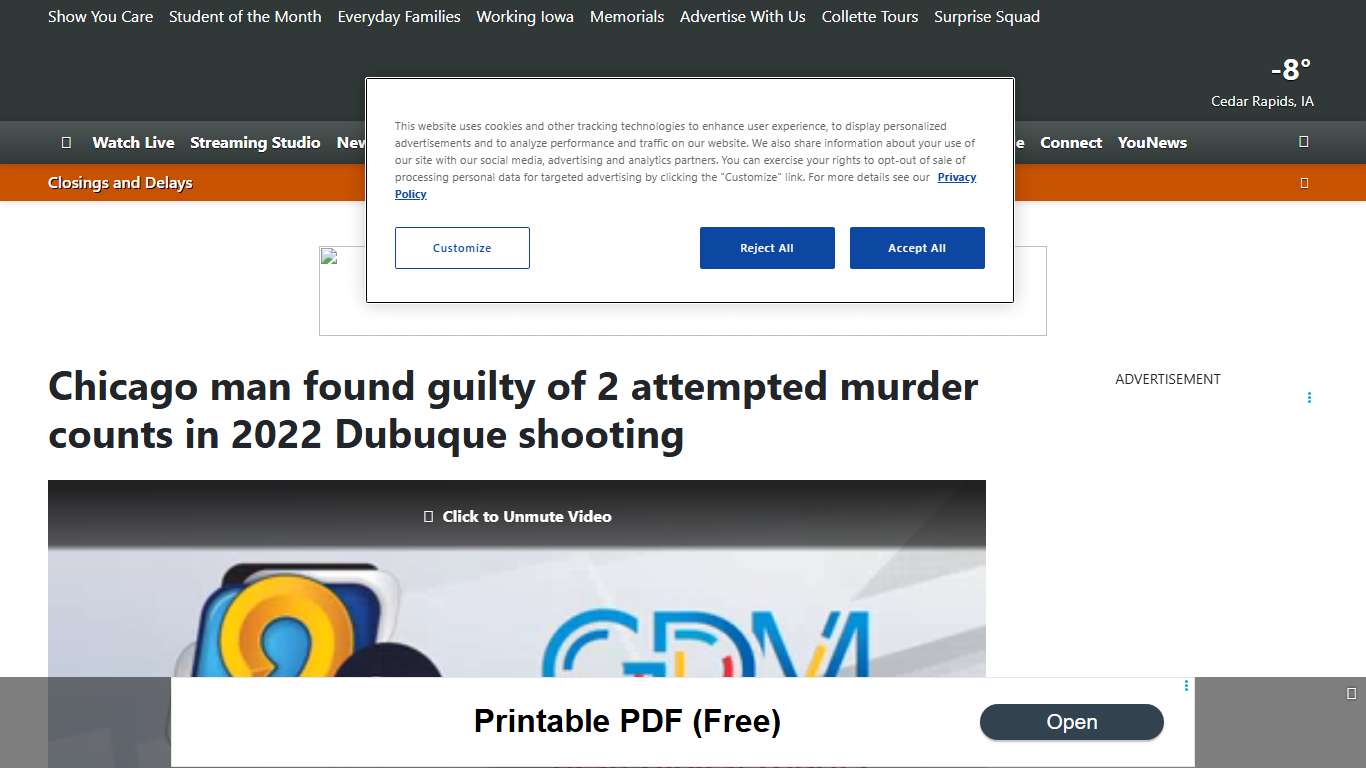Open the site navigation menu icon
Viewport: 1366px width, 768px height.
tap(67, 142)
